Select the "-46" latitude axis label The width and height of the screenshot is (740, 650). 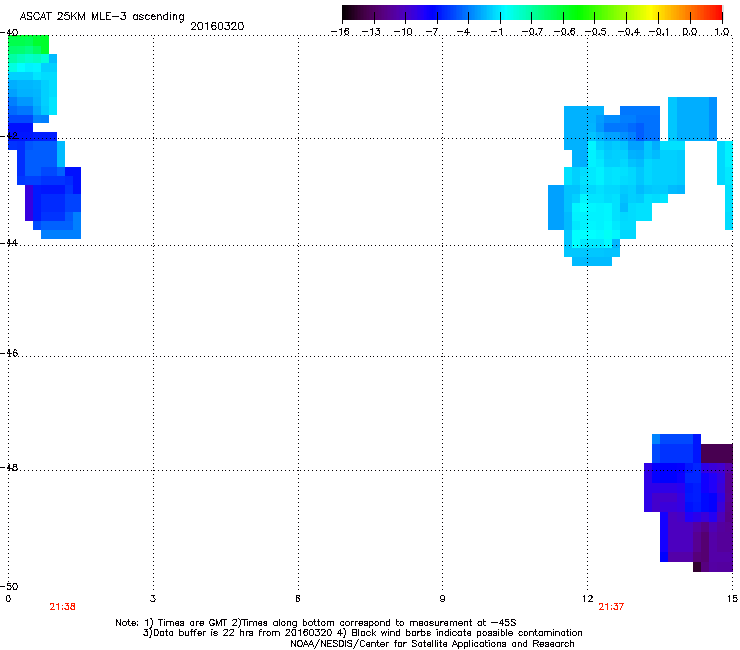click(9, 353)
